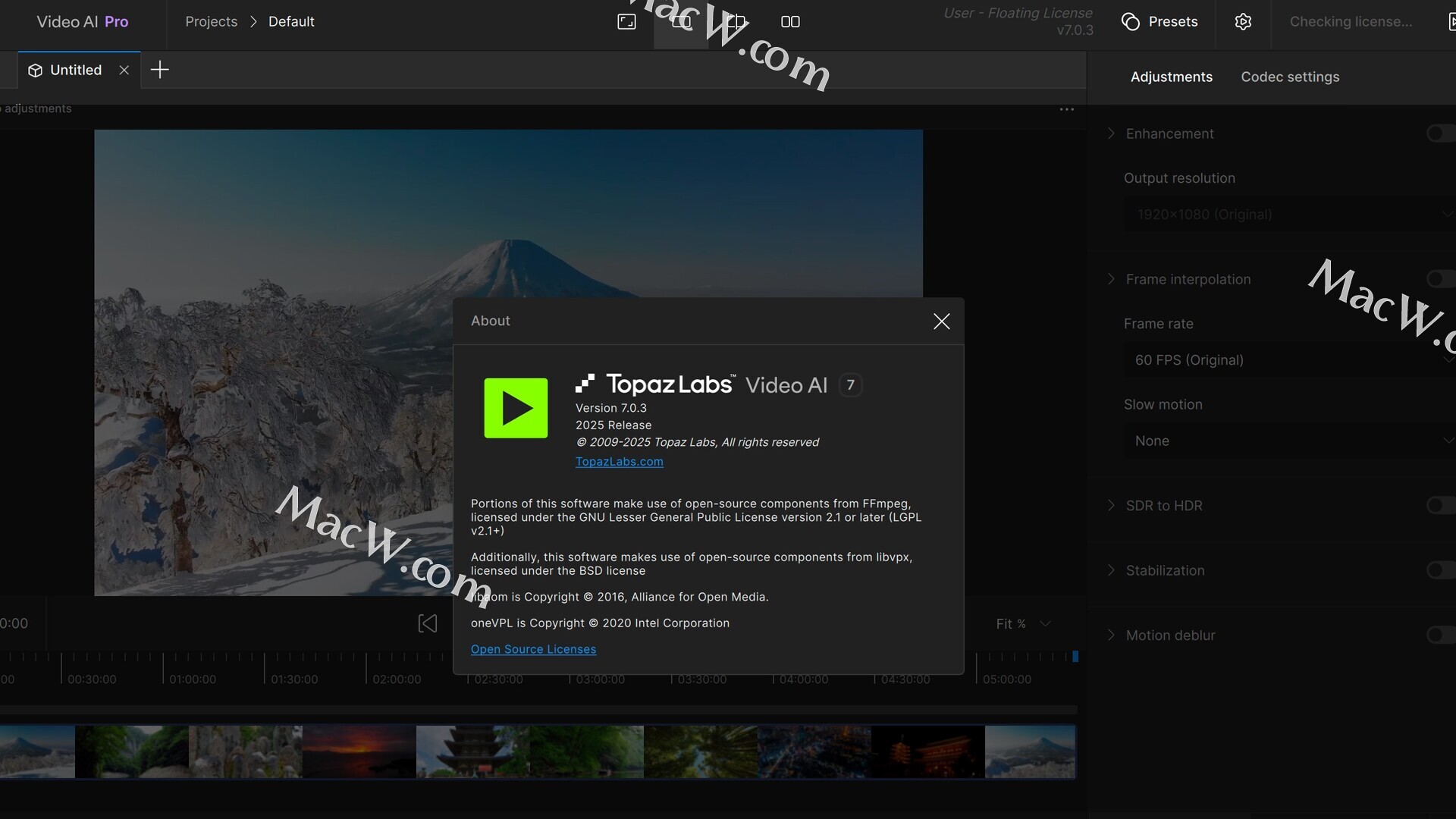Click the cube icon on Untitled tab

[x=35, y=71]
